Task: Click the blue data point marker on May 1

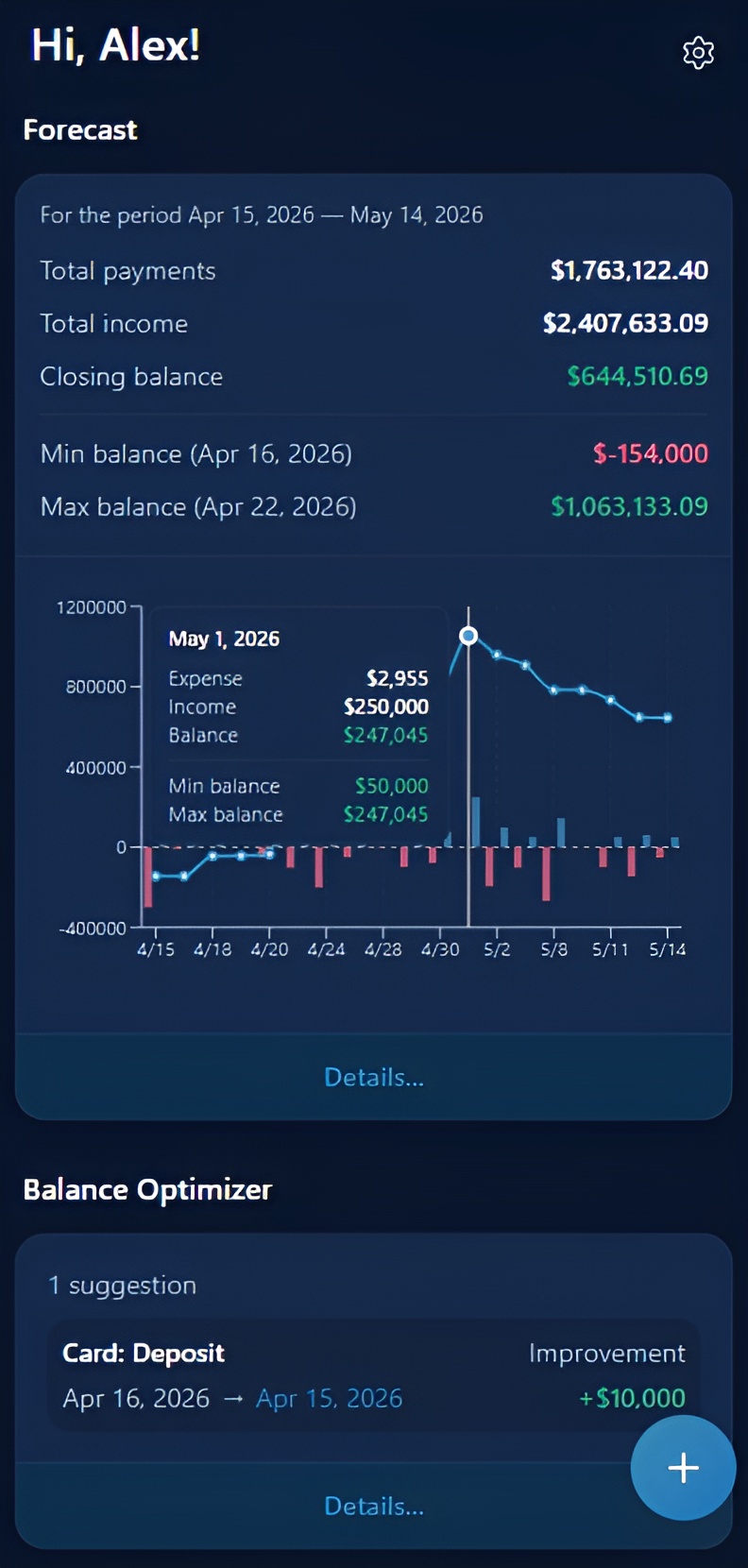Action: tap(468, 636)
